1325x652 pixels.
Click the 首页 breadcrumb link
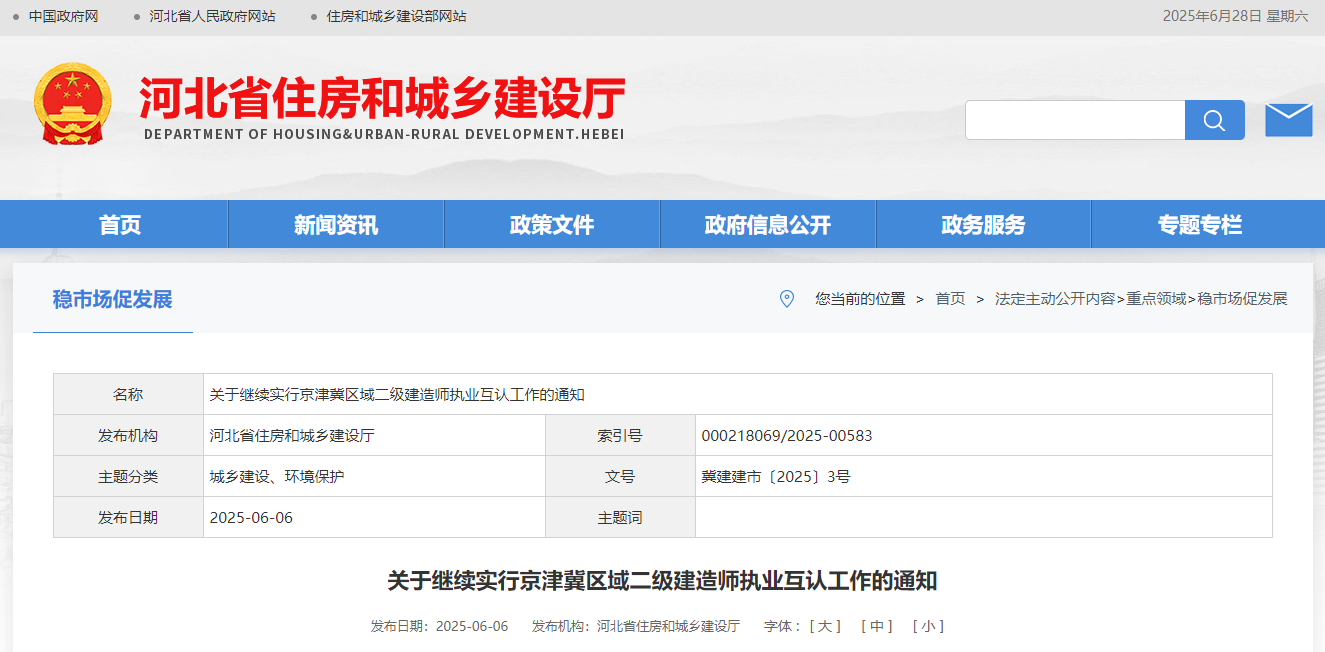click(x=950, y=299)
